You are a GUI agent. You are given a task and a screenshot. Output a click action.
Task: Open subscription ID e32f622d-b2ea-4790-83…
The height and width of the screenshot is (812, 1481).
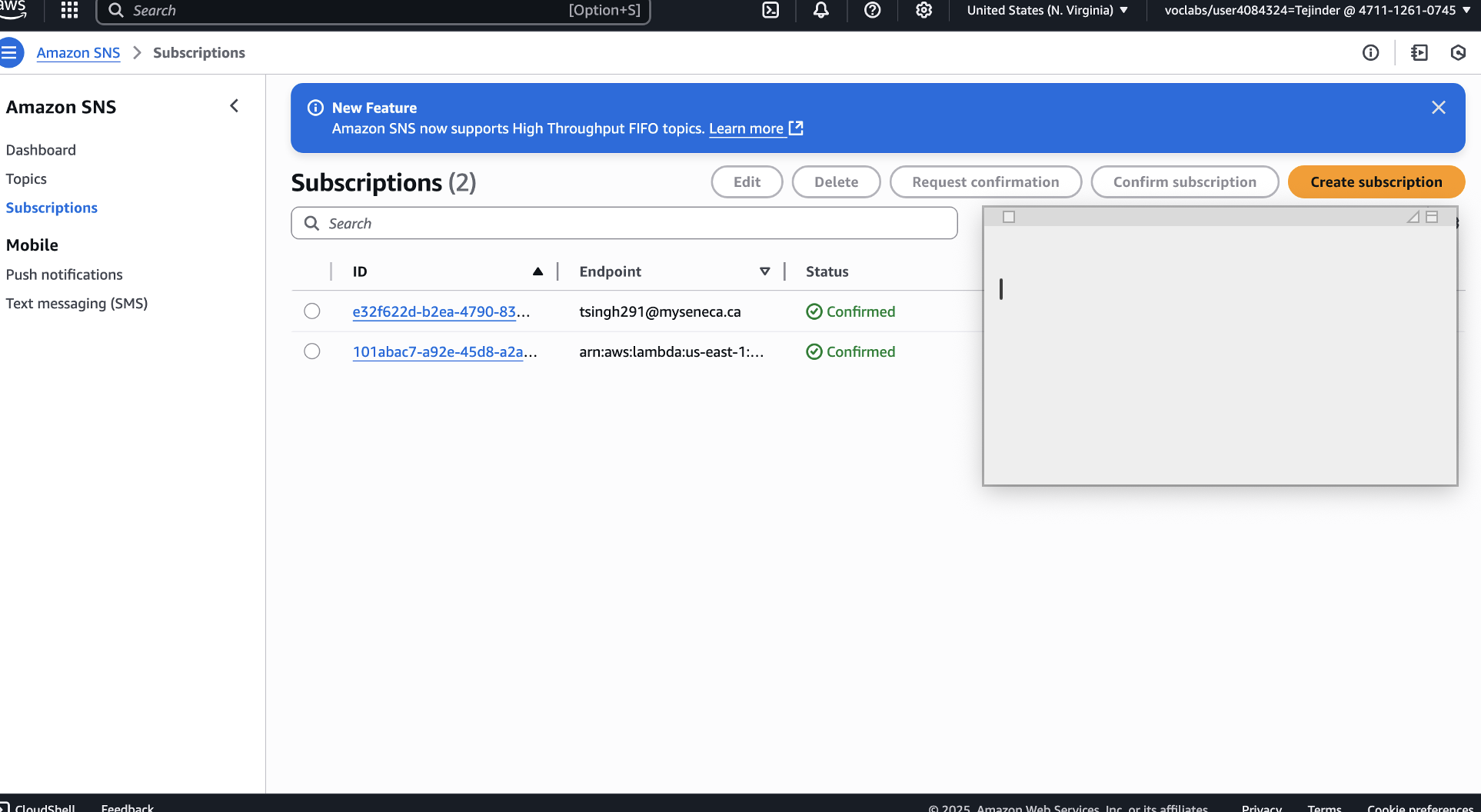click(x=441, y=311)
